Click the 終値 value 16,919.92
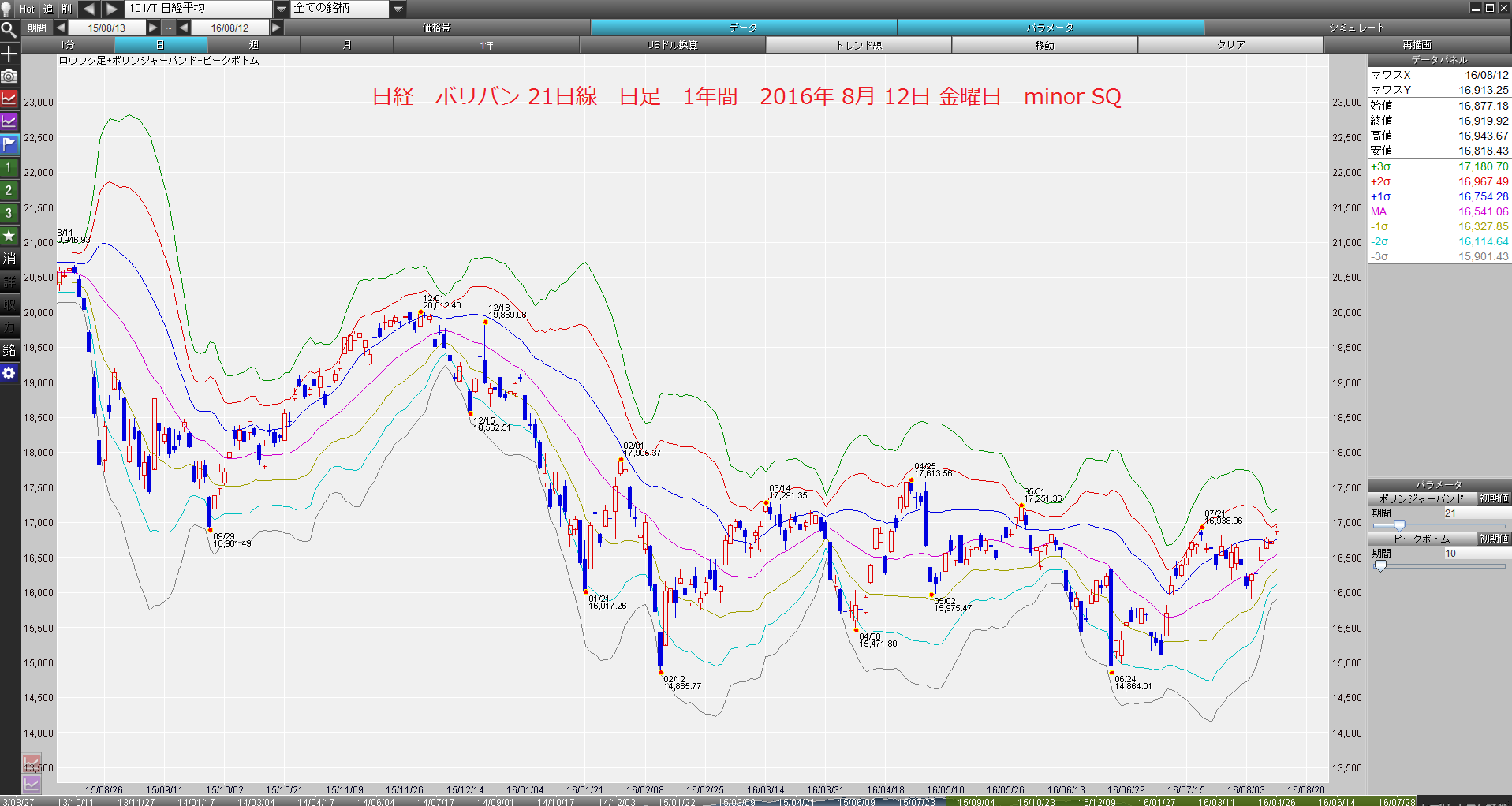 pos(1483,121)
